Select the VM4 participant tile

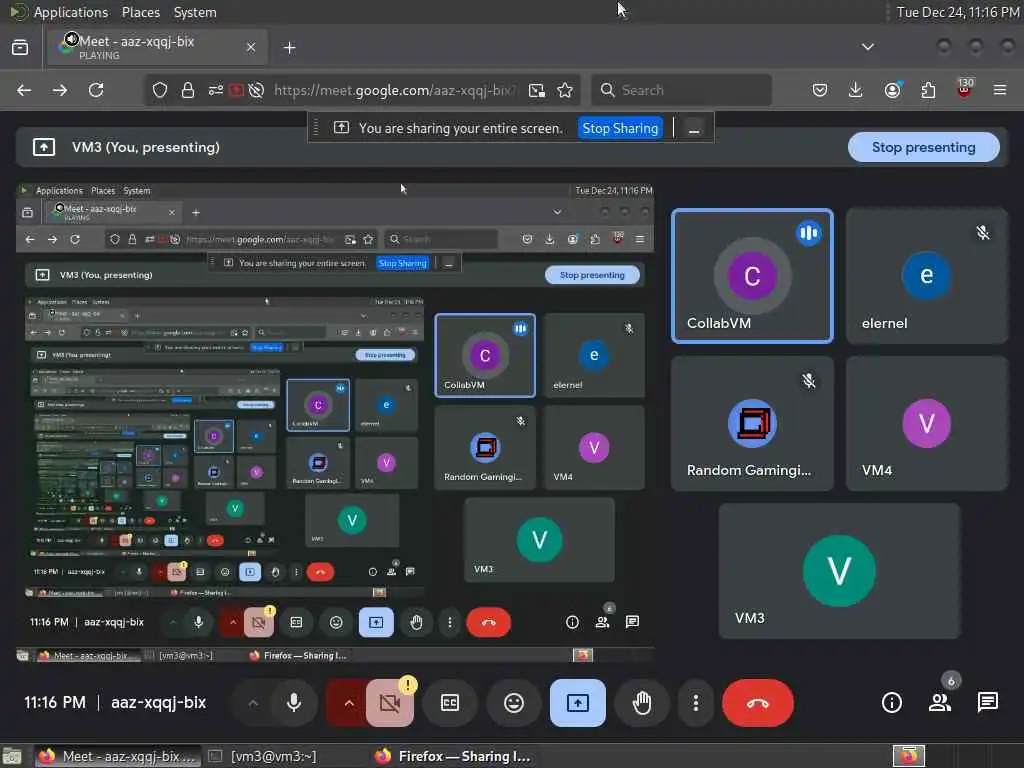click(927, 423)
